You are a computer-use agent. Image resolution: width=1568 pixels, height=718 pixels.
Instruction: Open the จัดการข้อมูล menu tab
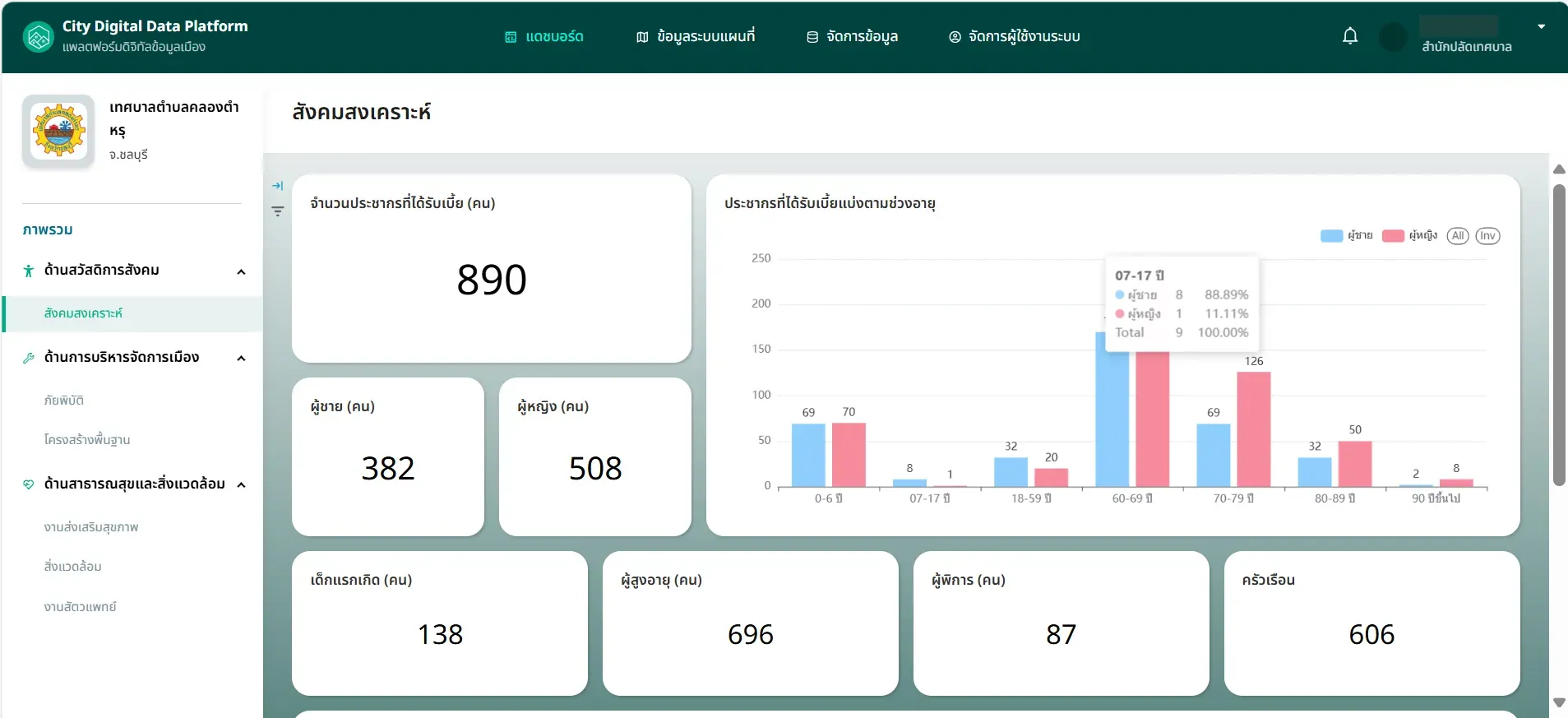(852, 37)
